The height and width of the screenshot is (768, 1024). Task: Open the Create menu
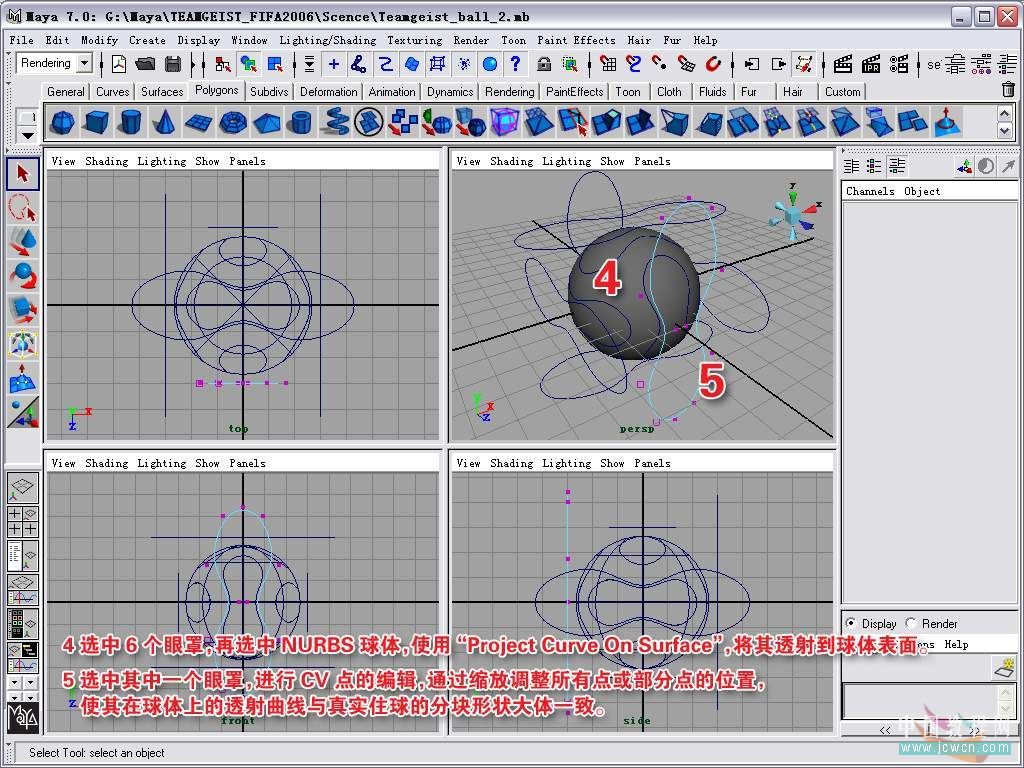click(147, 40)
